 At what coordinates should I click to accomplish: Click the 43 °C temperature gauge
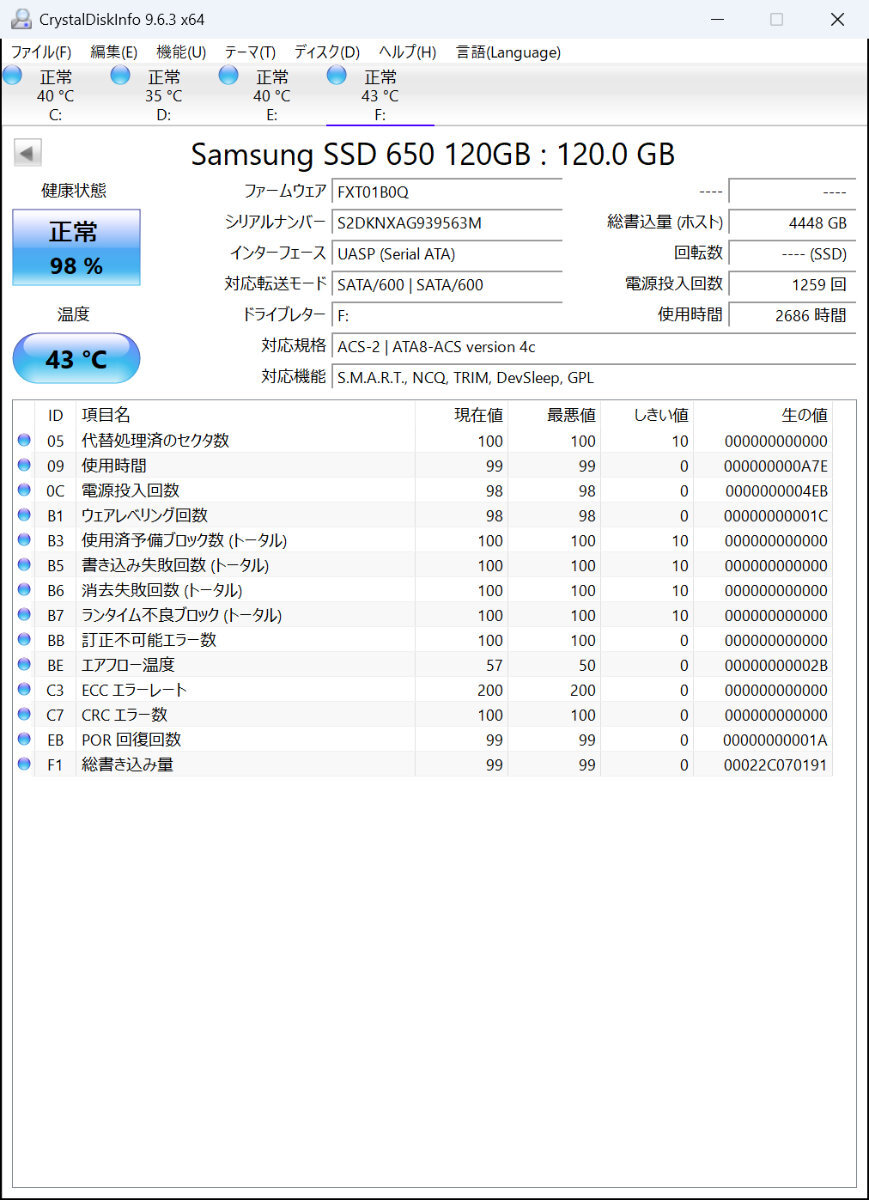click(x=76, y=358)
